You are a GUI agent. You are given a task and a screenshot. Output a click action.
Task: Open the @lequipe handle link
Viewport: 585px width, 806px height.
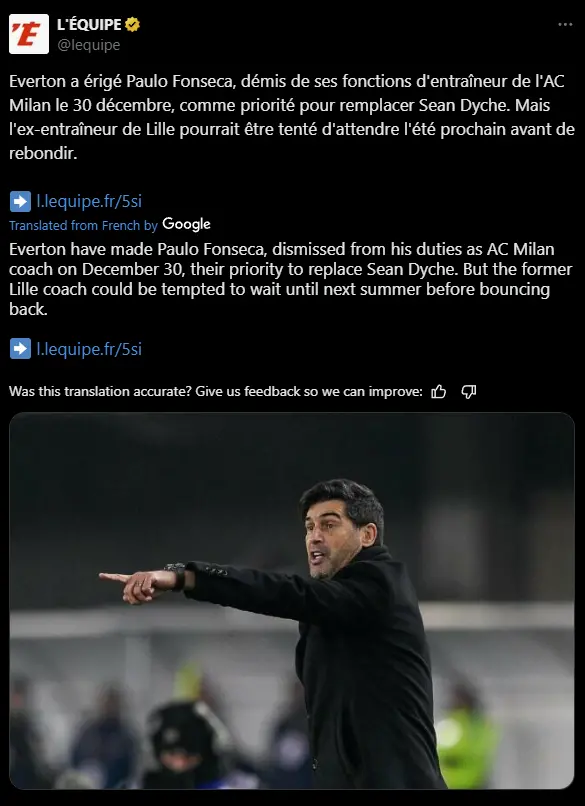[88, 45]
